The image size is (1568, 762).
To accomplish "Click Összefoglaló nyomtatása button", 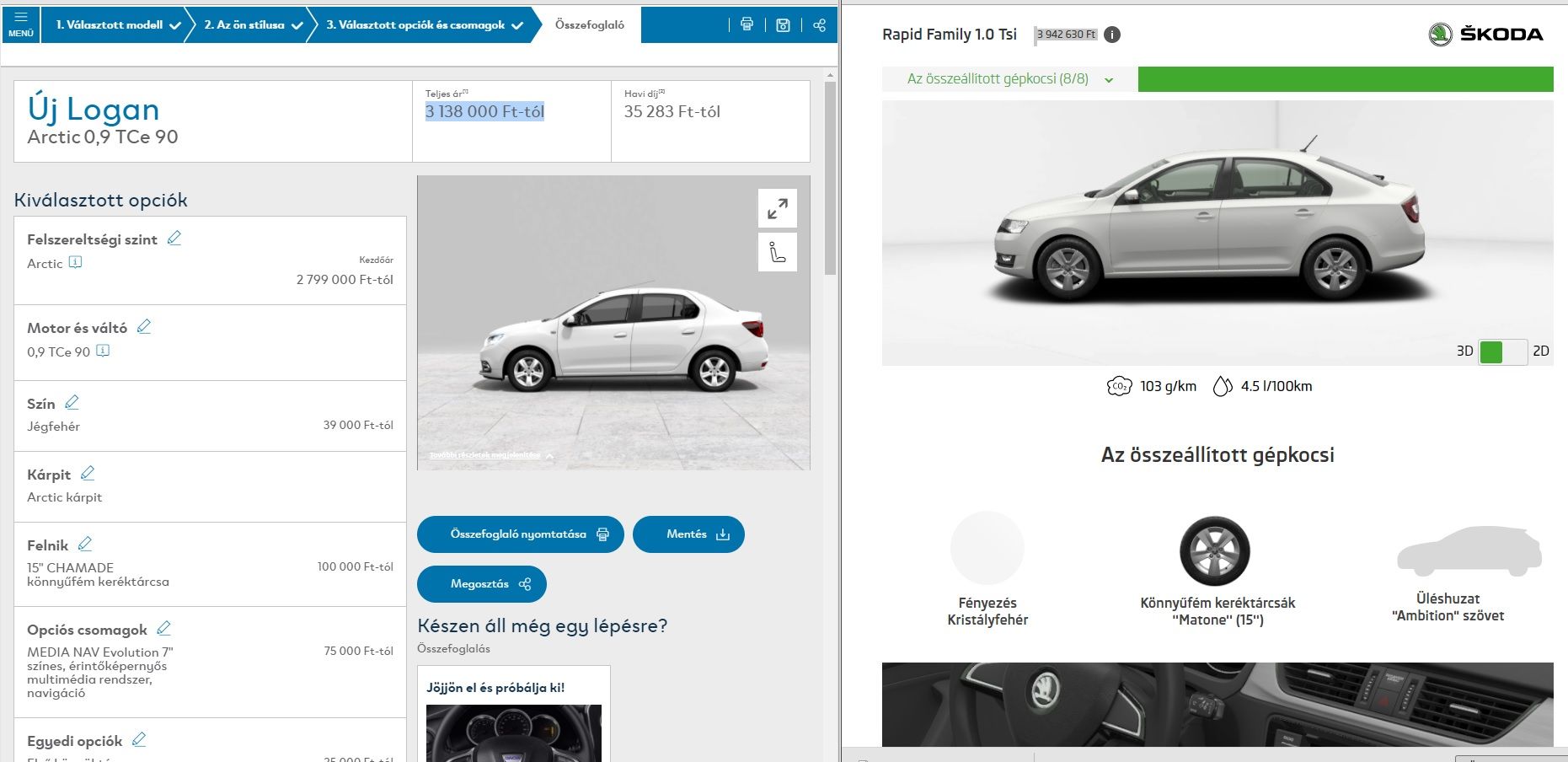I will click(521, 534).
